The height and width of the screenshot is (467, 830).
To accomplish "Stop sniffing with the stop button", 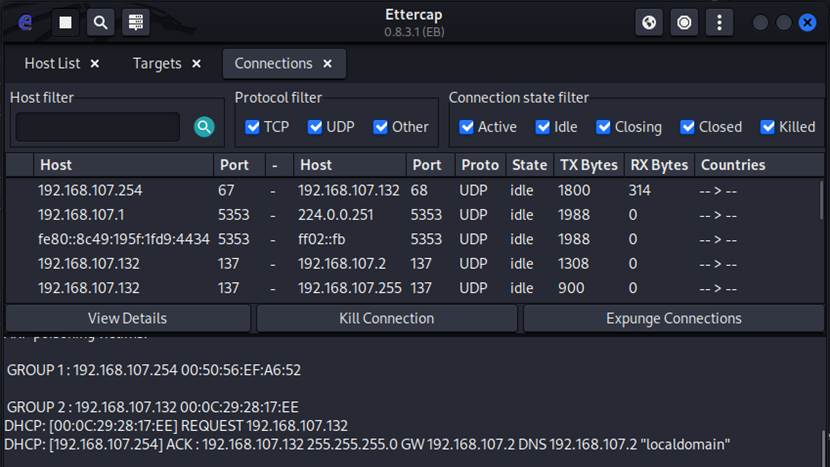I will 65,22.
